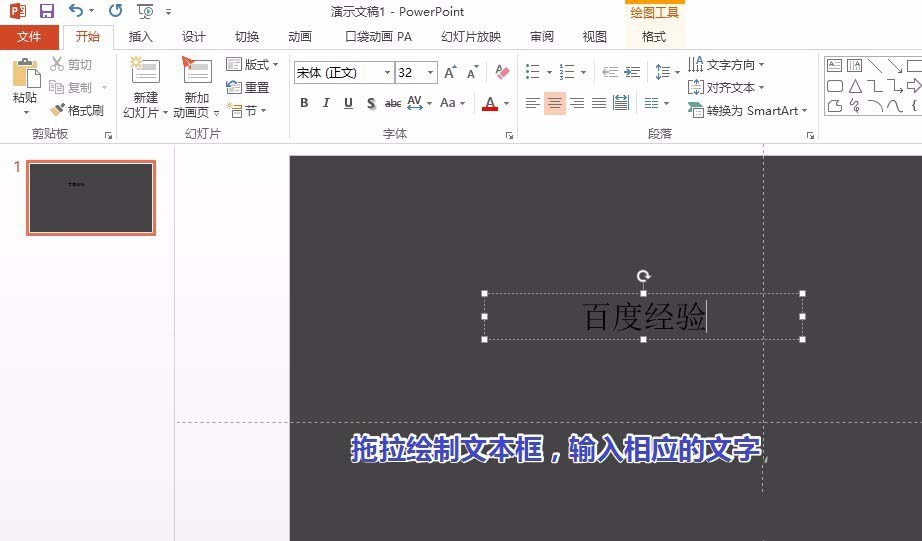This screenshot has width=922, height=541.
Task: Select the arc shape
Action: coord(875,106)
